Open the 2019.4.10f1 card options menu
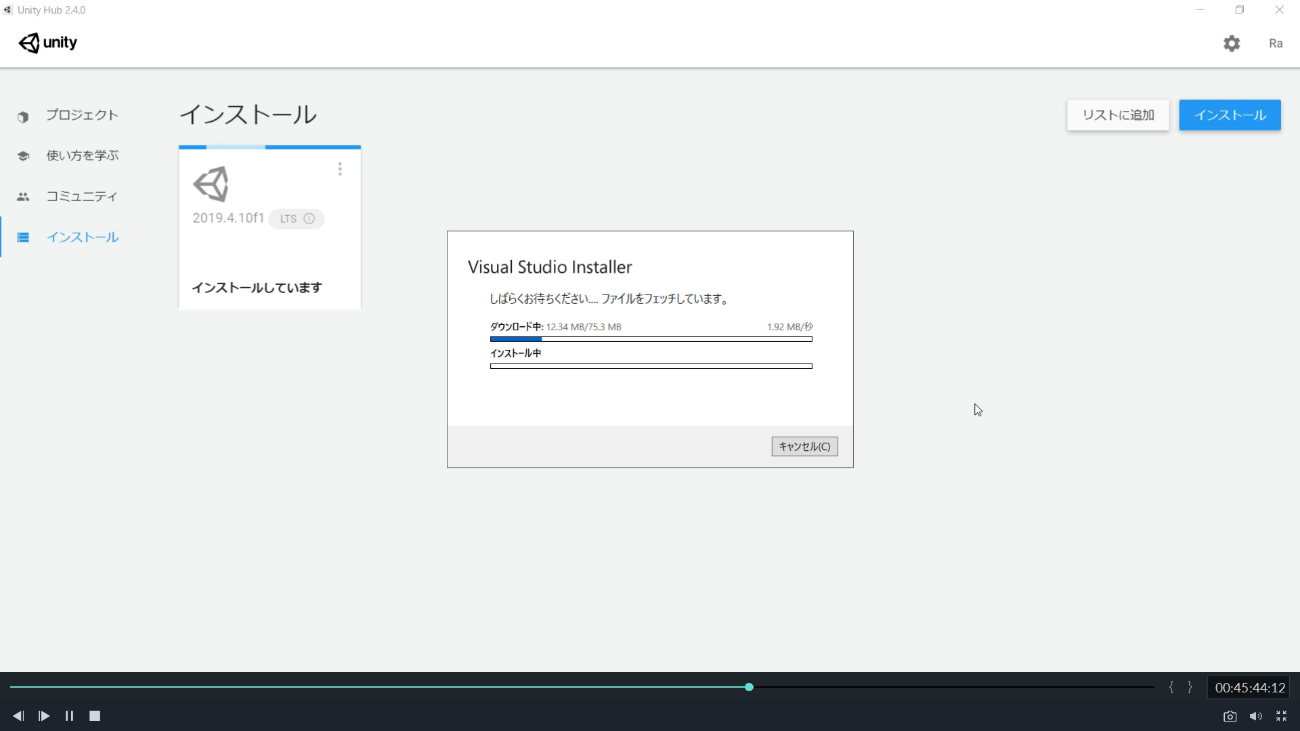 coord(340,169)
